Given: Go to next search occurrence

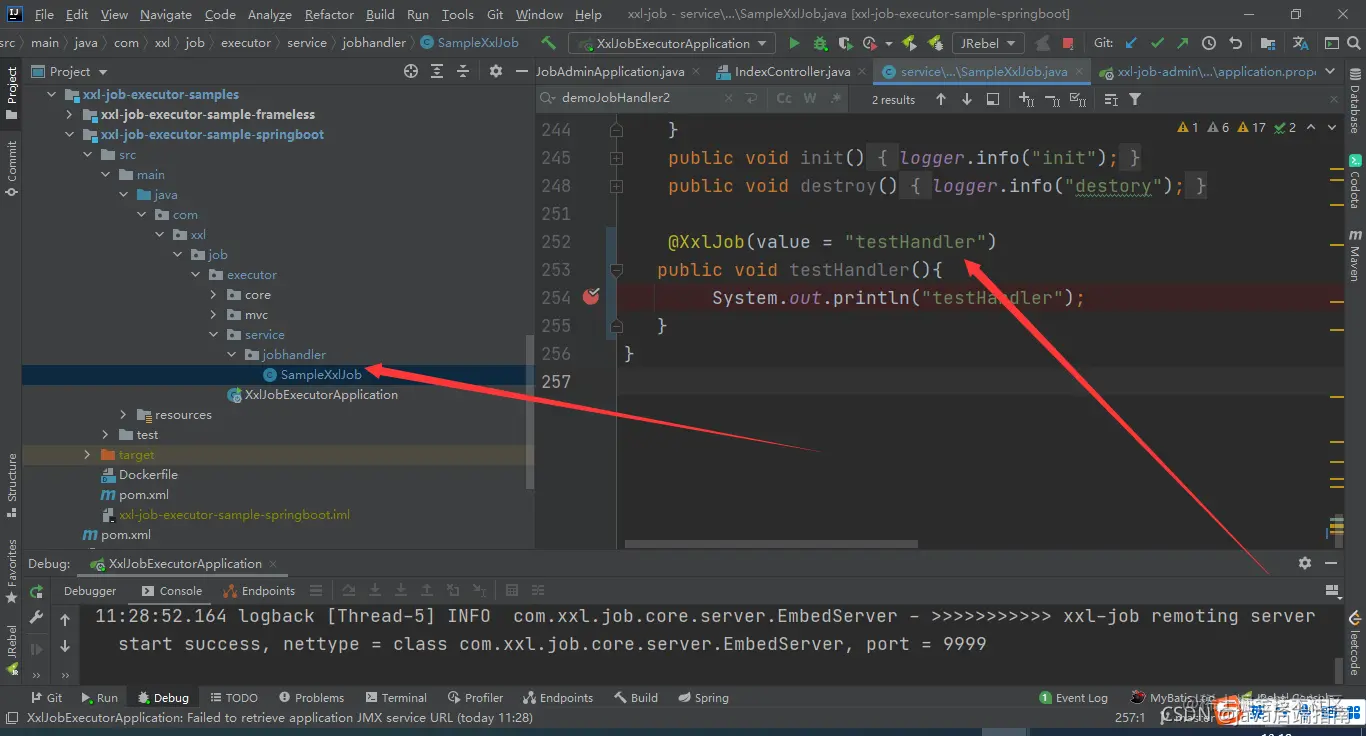Looking at the screenshot, I should pos(967,99).
